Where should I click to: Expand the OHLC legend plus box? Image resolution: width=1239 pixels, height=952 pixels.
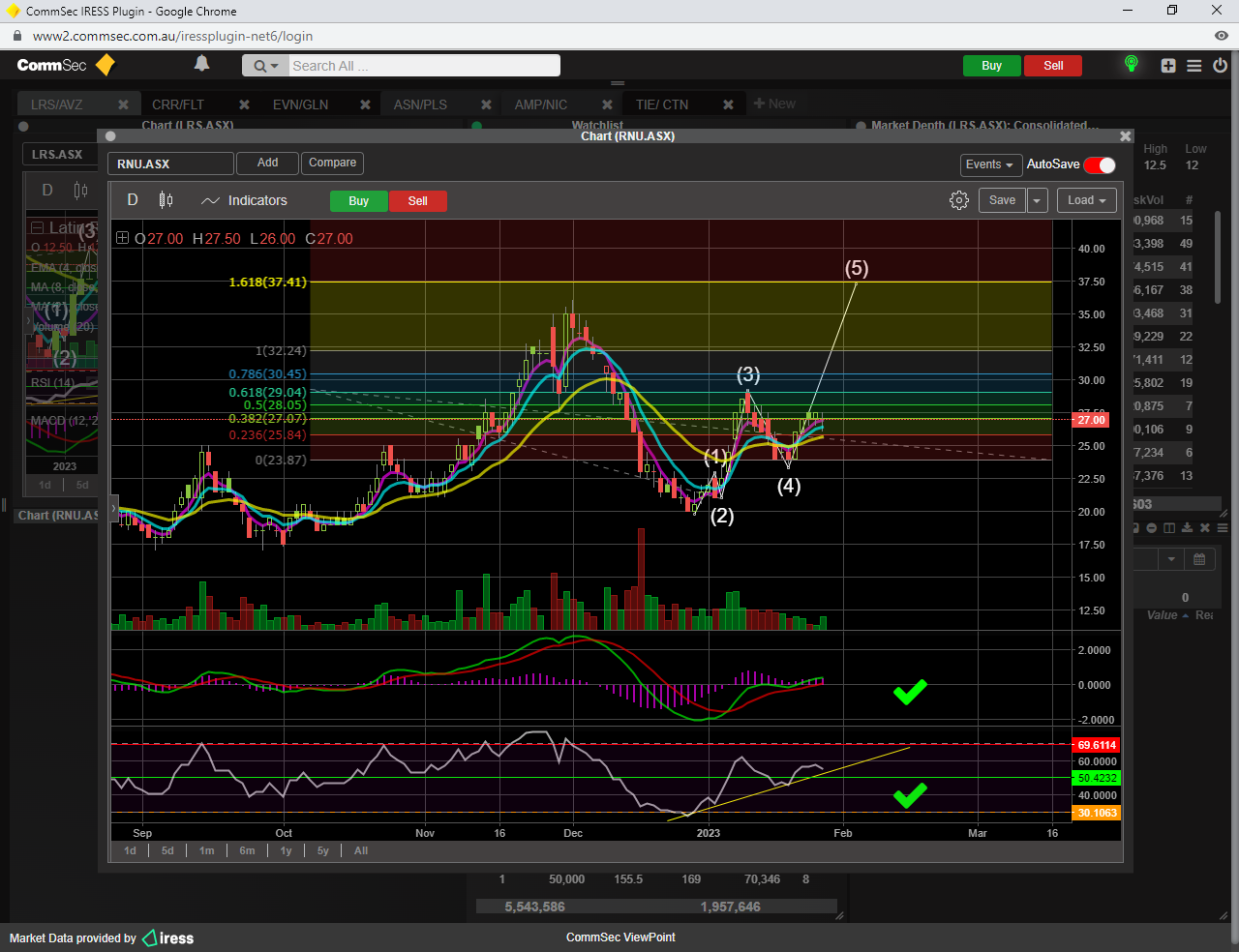point(122,238)
